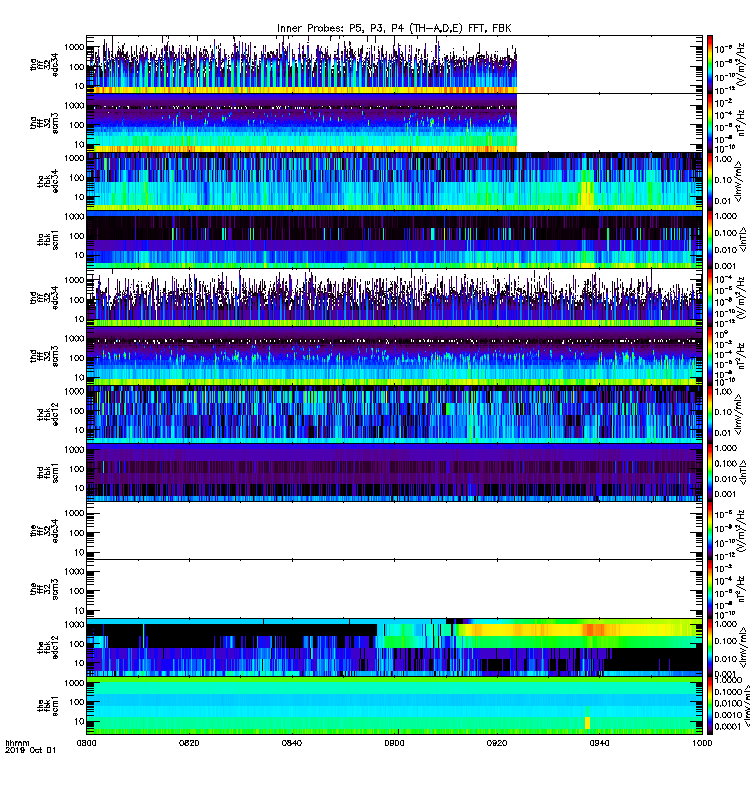
Task: Select the 'the fbk edc12' panel label
Action: pyautogui.click(x=48, y=647)
